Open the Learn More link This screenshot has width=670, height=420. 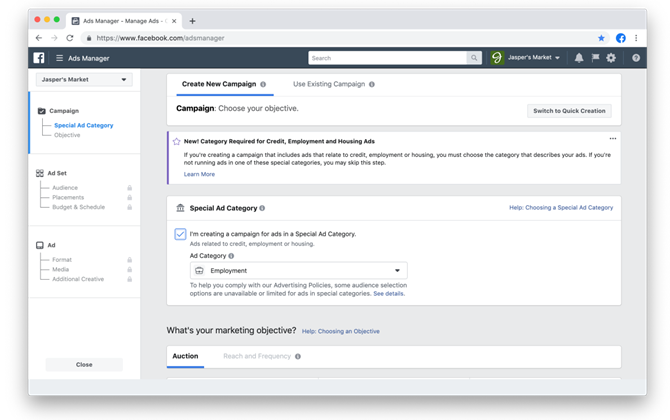(199, 174)
